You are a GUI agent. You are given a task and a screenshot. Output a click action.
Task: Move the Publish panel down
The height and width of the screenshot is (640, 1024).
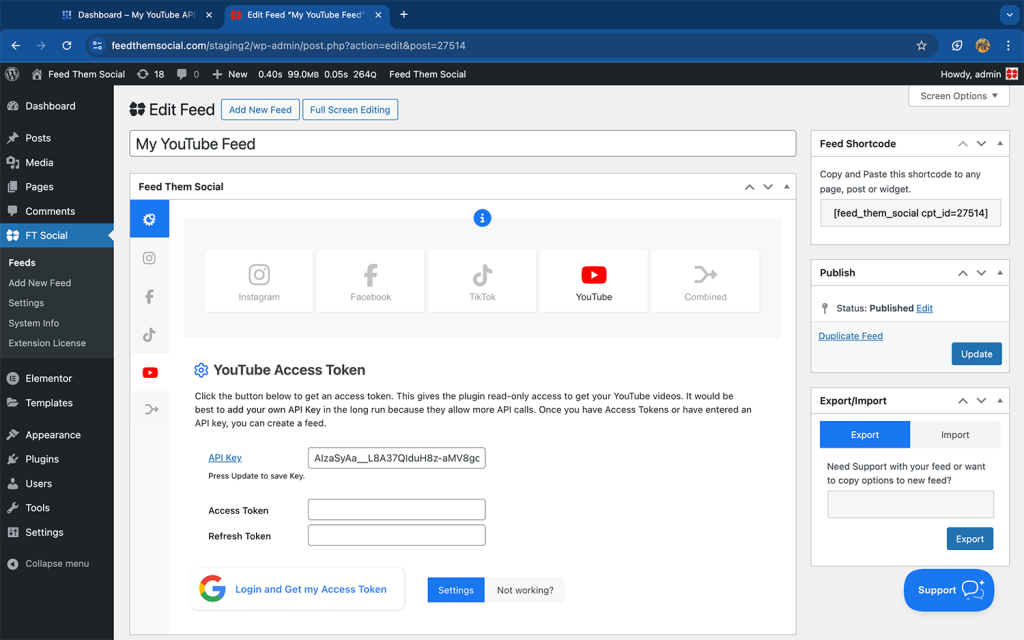(981, 273)
